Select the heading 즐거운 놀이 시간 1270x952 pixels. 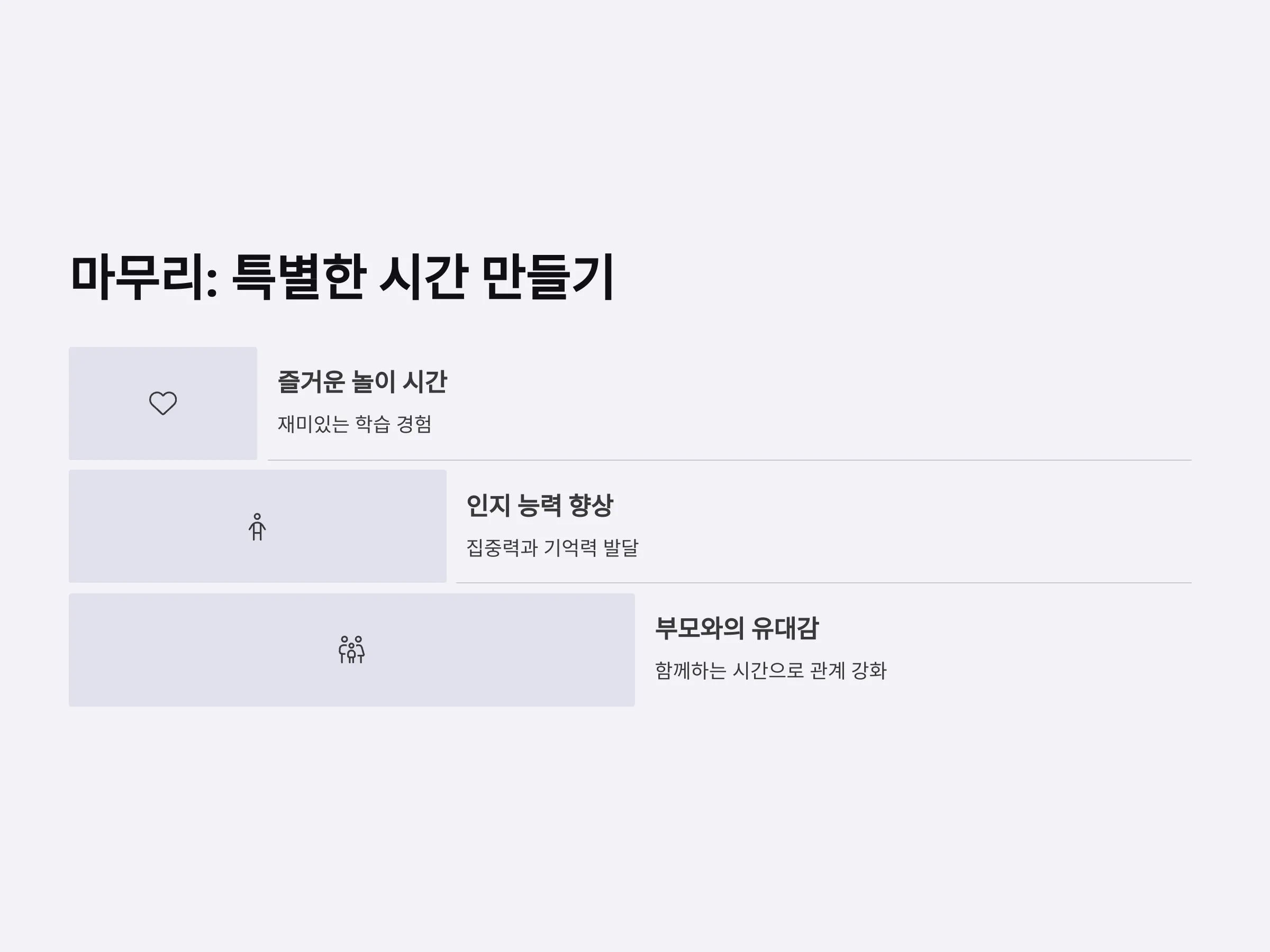(x=362, y=382)
